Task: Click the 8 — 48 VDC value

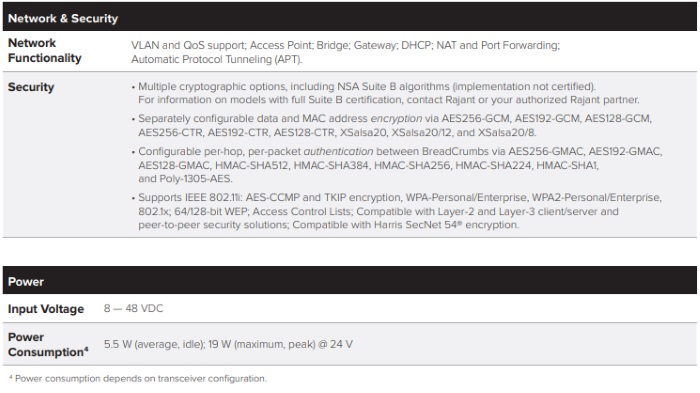Action: pyautogui.click(x=133, y=308)
